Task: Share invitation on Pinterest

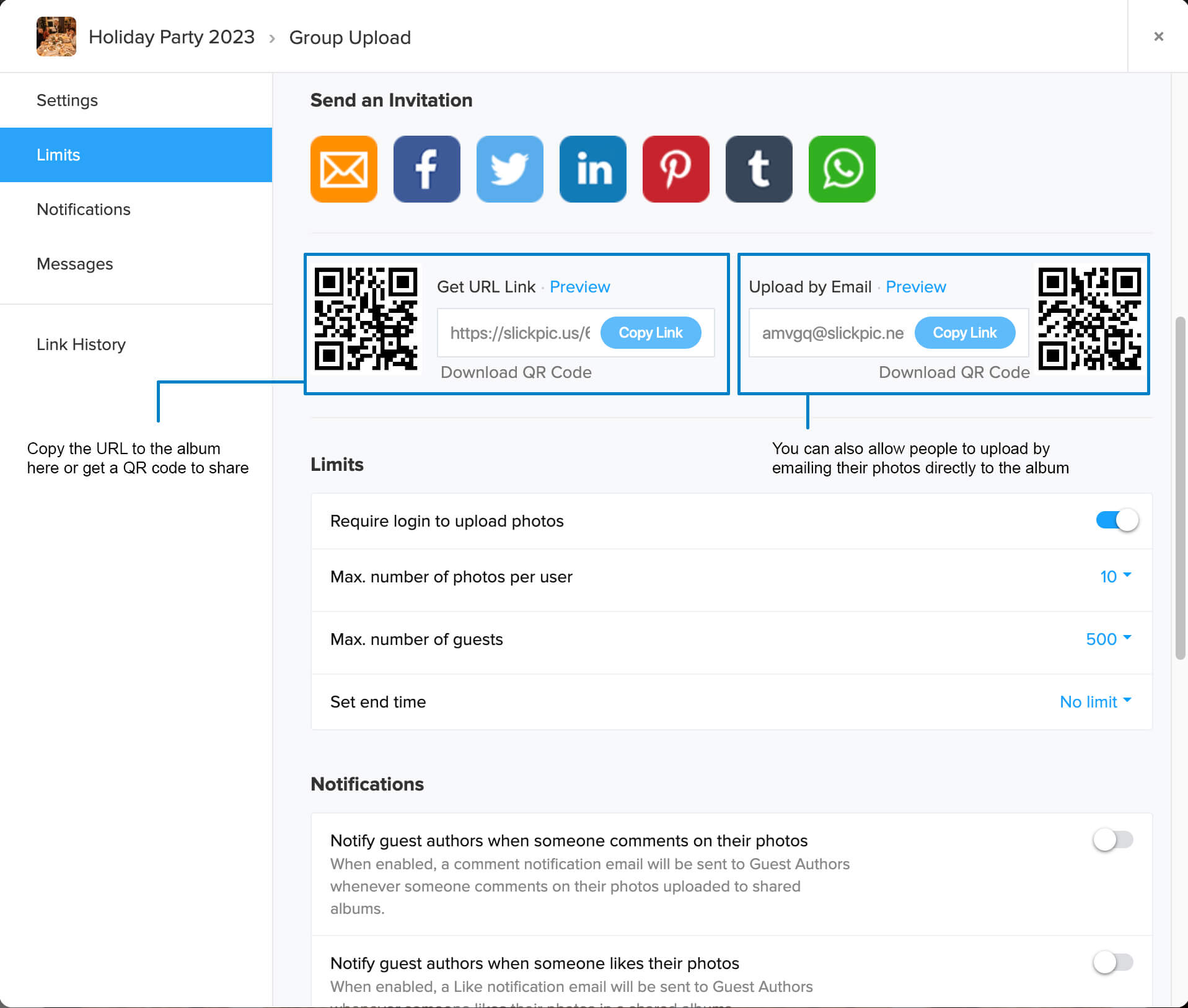Action: point(675,169)
